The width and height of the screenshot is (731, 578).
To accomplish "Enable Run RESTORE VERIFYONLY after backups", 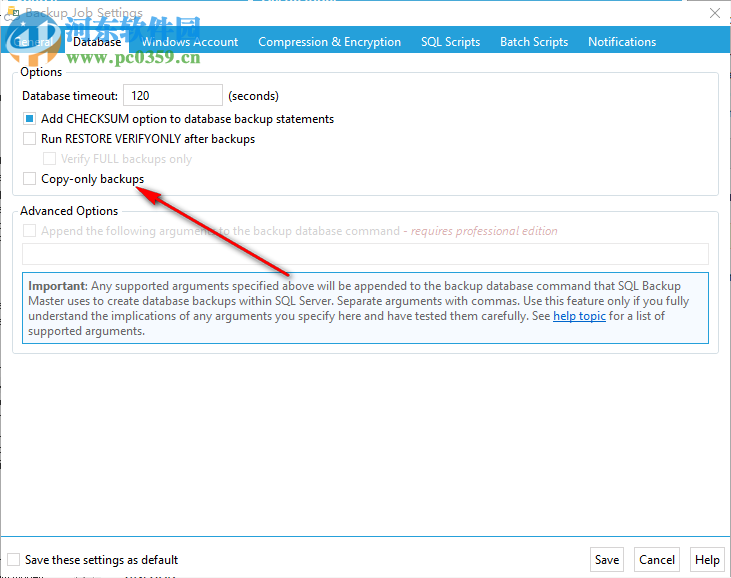I will (x=29, y=139).
